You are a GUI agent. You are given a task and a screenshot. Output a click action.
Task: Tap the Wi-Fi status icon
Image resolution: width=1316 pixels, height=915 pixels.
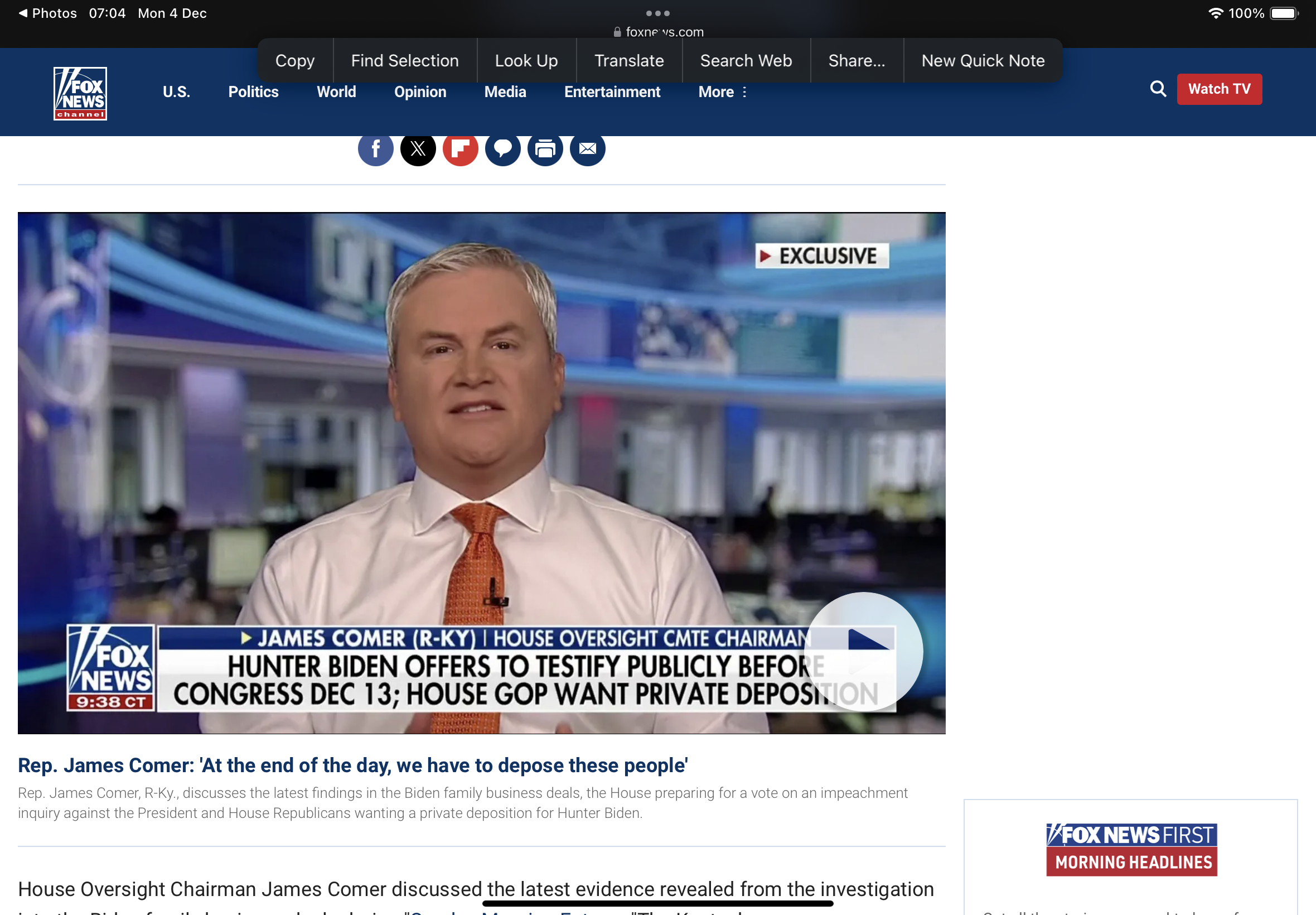pyautogui.click(x=1216, y=13)
